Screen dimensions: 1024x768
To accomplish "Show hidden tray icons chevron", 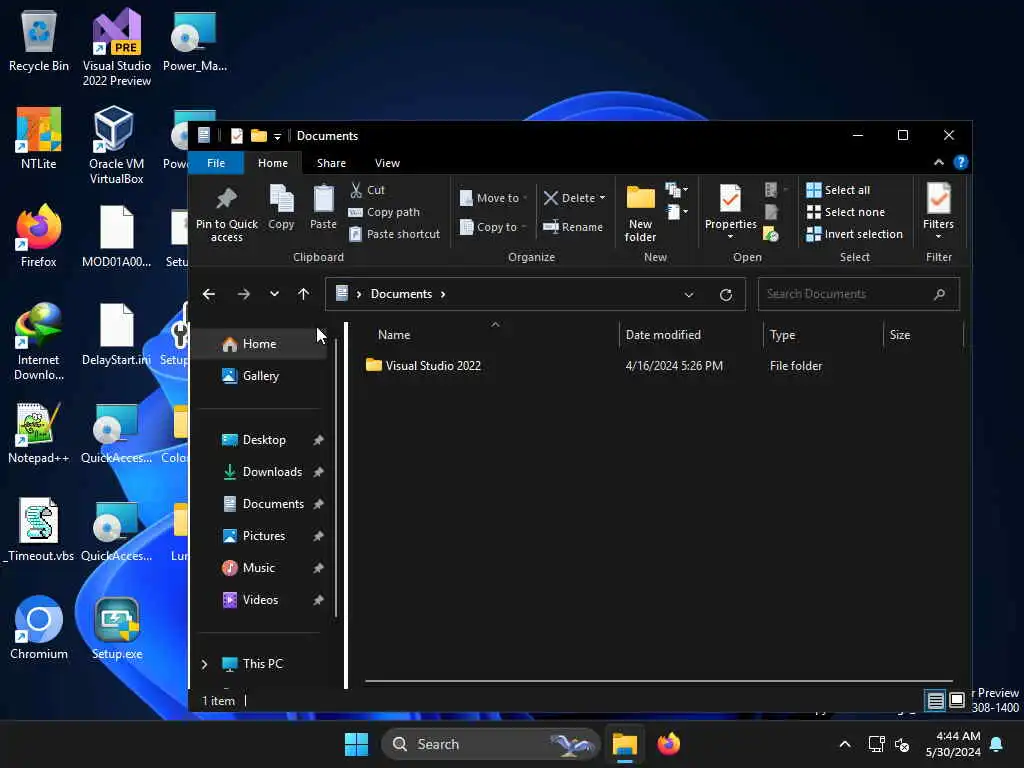I will [844, 744].
